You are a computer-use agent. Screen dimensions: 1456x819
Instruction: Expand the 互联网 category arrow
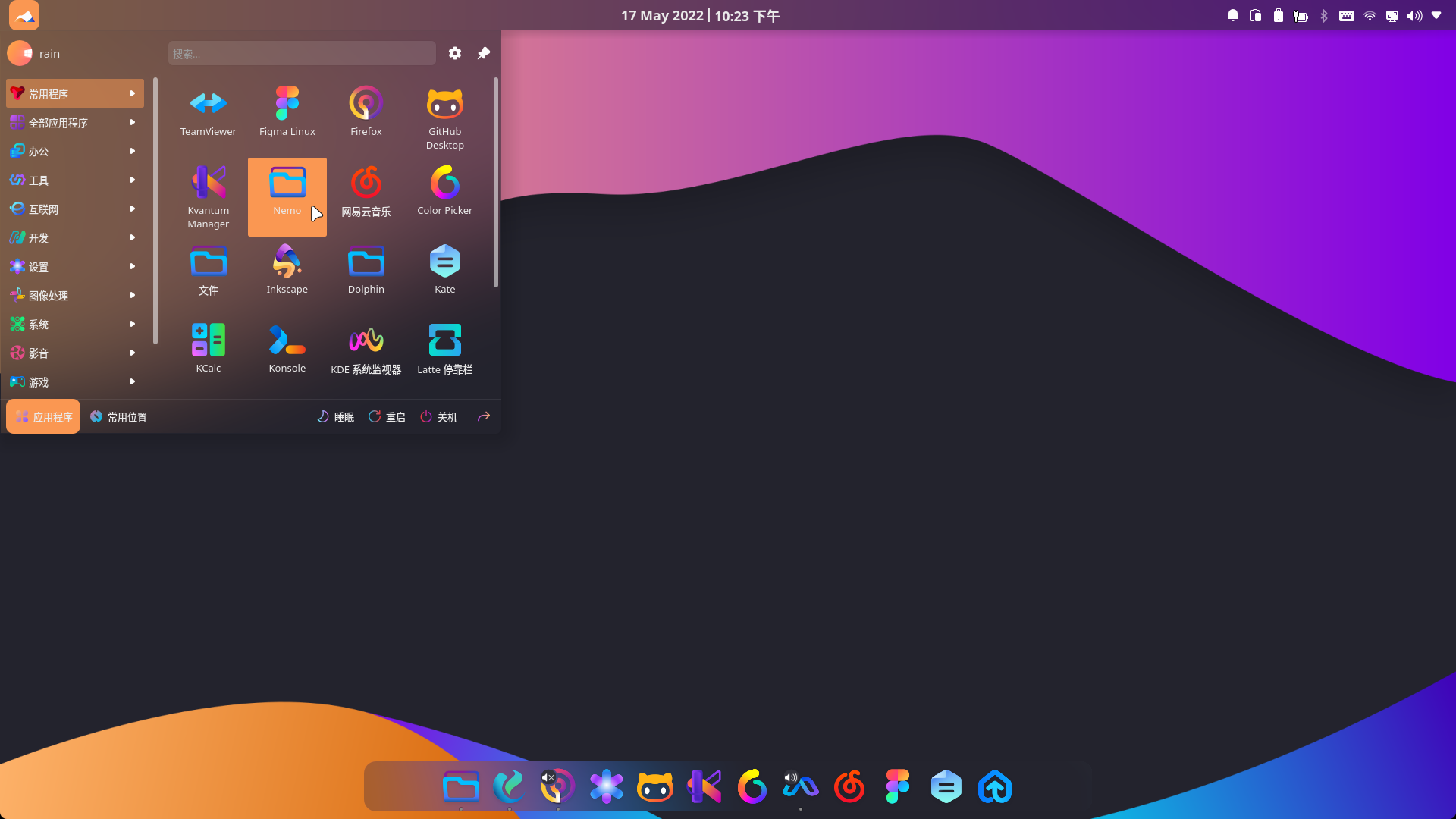click(x=133, y=209)
